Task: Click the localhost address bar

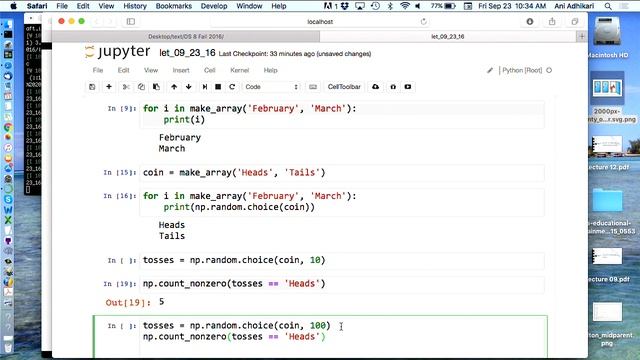Action: tap(320, 22)
